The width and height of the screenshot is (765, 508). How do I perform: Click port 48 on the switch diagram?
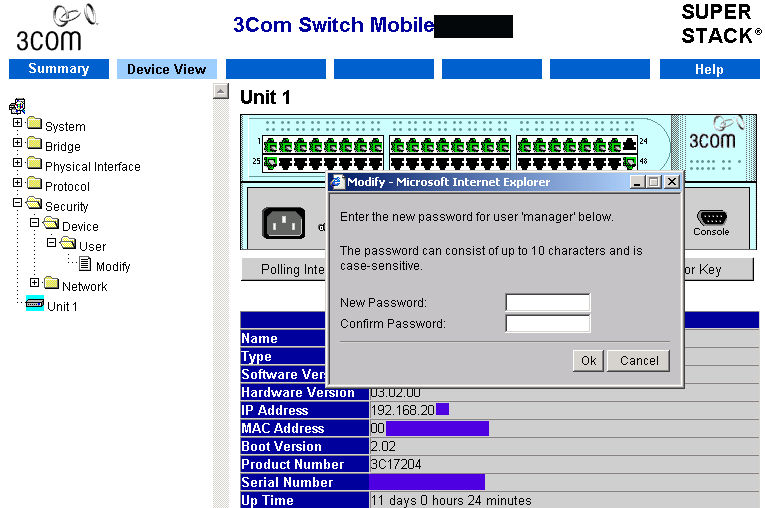(629, 162)
